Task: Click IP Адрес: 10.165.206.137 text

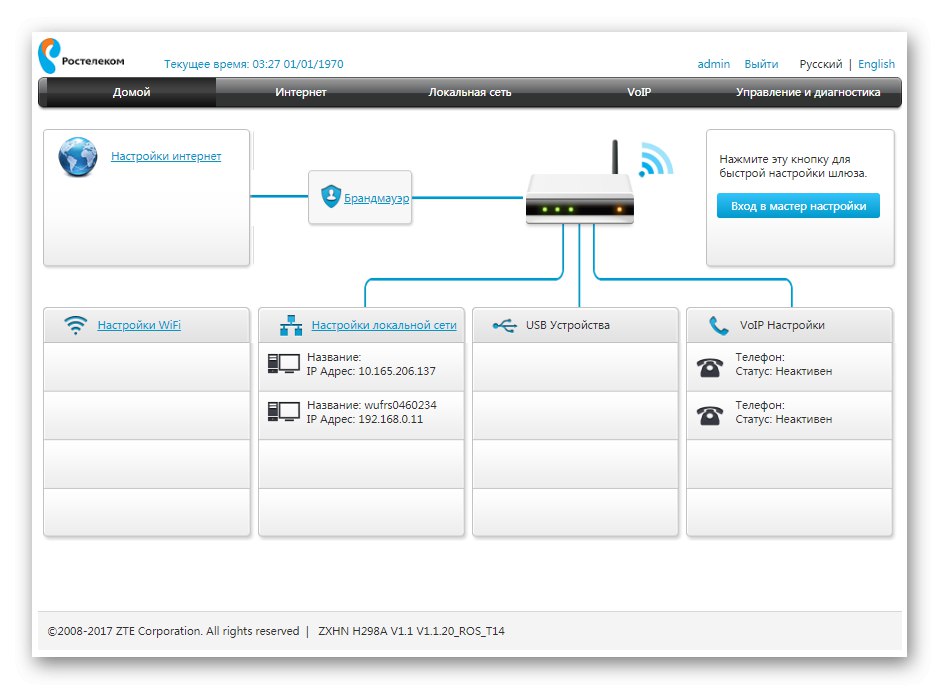Action: (x=371, y=371)
